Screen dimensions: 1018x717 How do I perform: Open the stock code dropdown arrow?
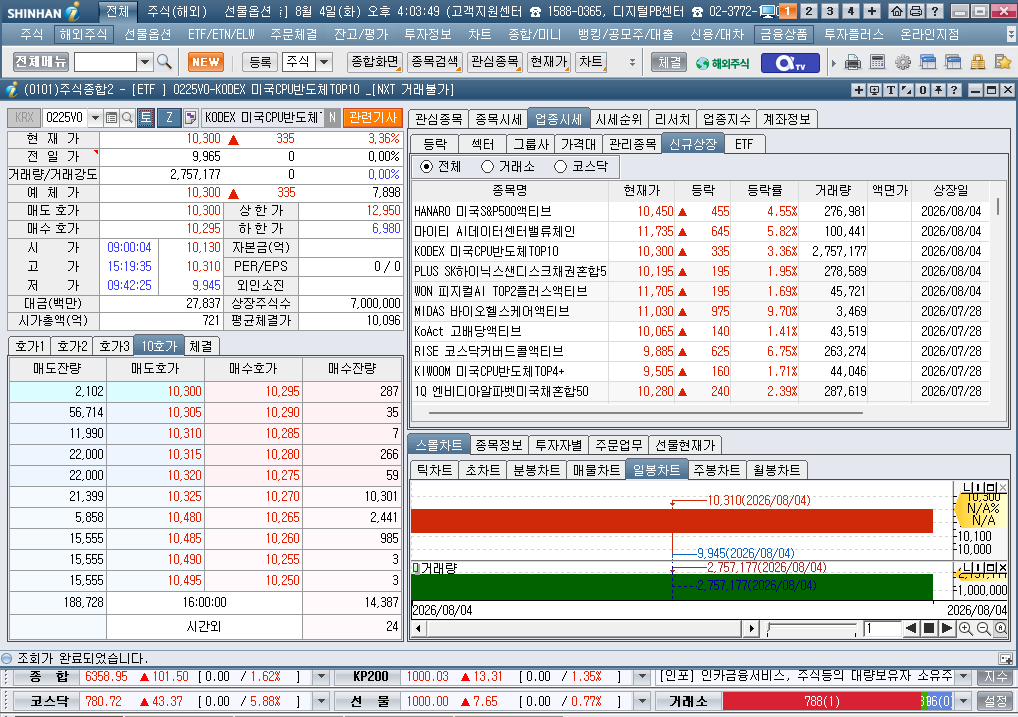tap(95, 118)
